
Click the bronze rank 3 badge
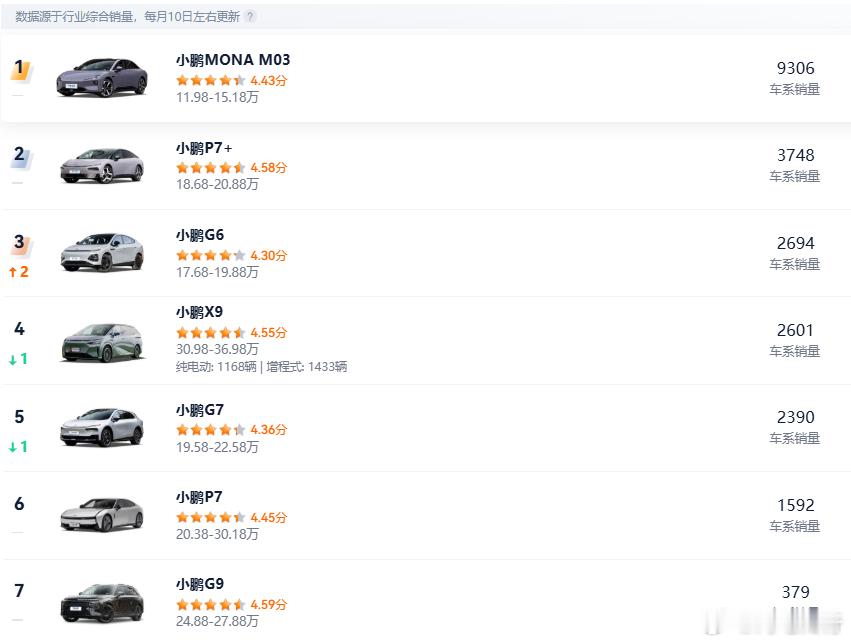(x=20, y=244)
